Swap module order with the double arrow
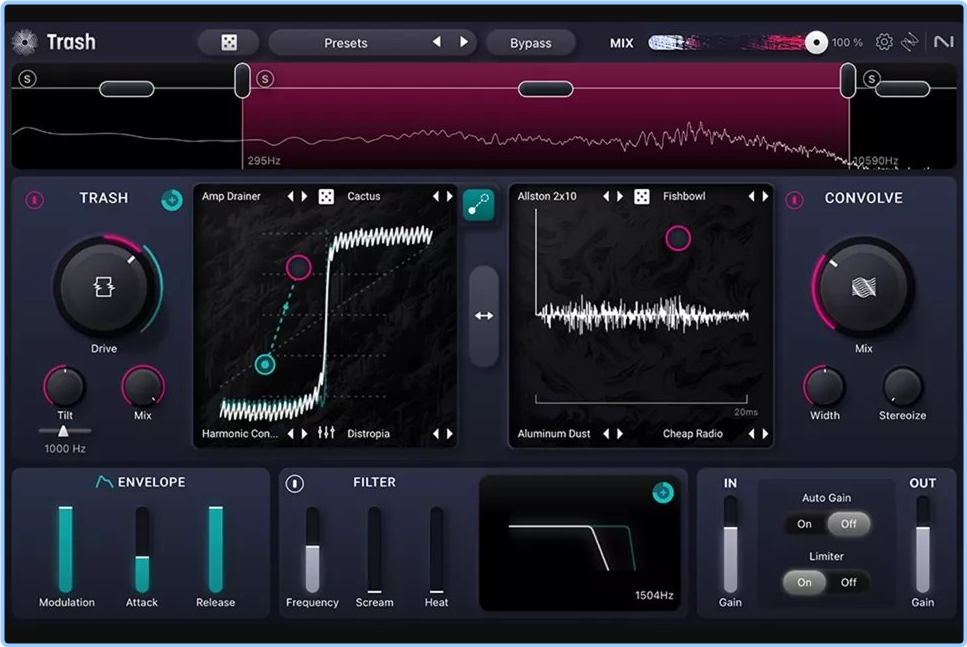Viewport: 967px width, 647px height. (x=484, y=316)
